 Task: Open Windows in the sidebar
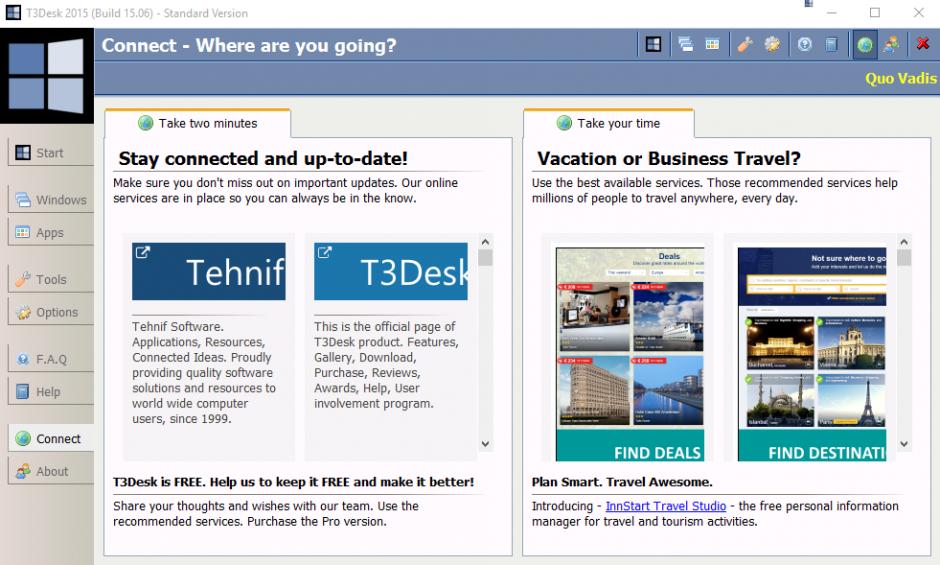52,200
